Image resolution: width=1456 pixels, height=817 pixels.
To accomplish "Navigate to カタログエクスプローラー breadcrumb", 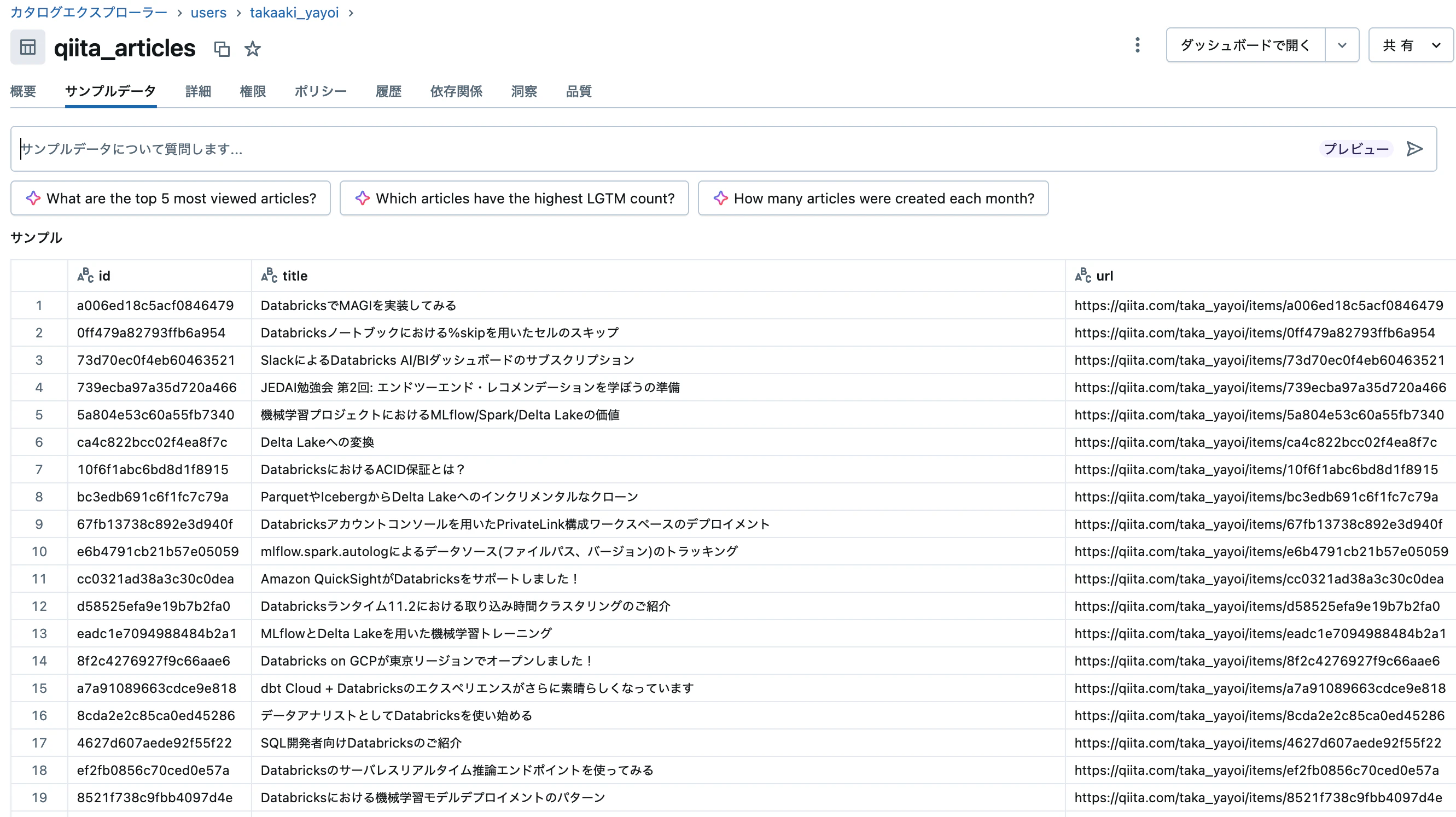I will tap(89, 13).
